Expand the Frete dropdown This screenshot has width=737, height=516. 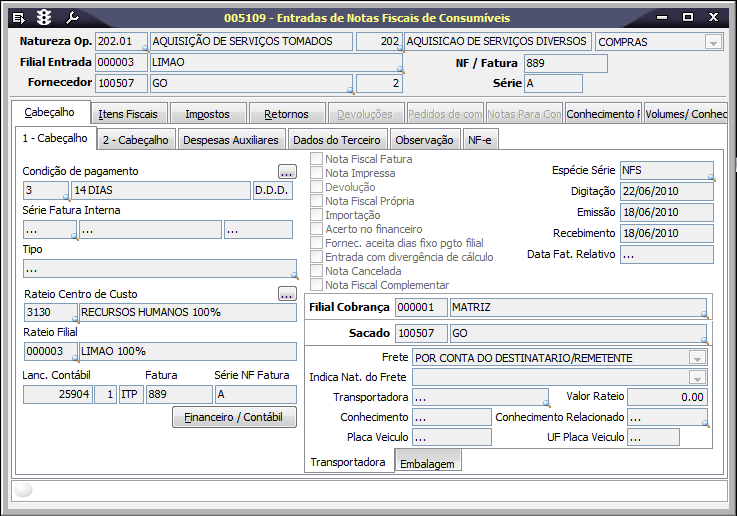tap(697, 358)
